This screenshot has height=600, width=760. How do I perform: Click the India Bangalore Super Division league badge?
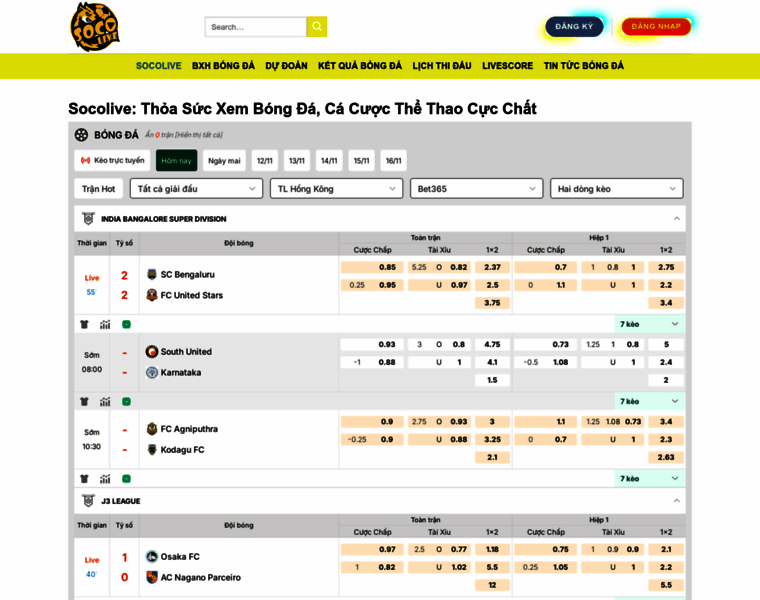[88, 219]
